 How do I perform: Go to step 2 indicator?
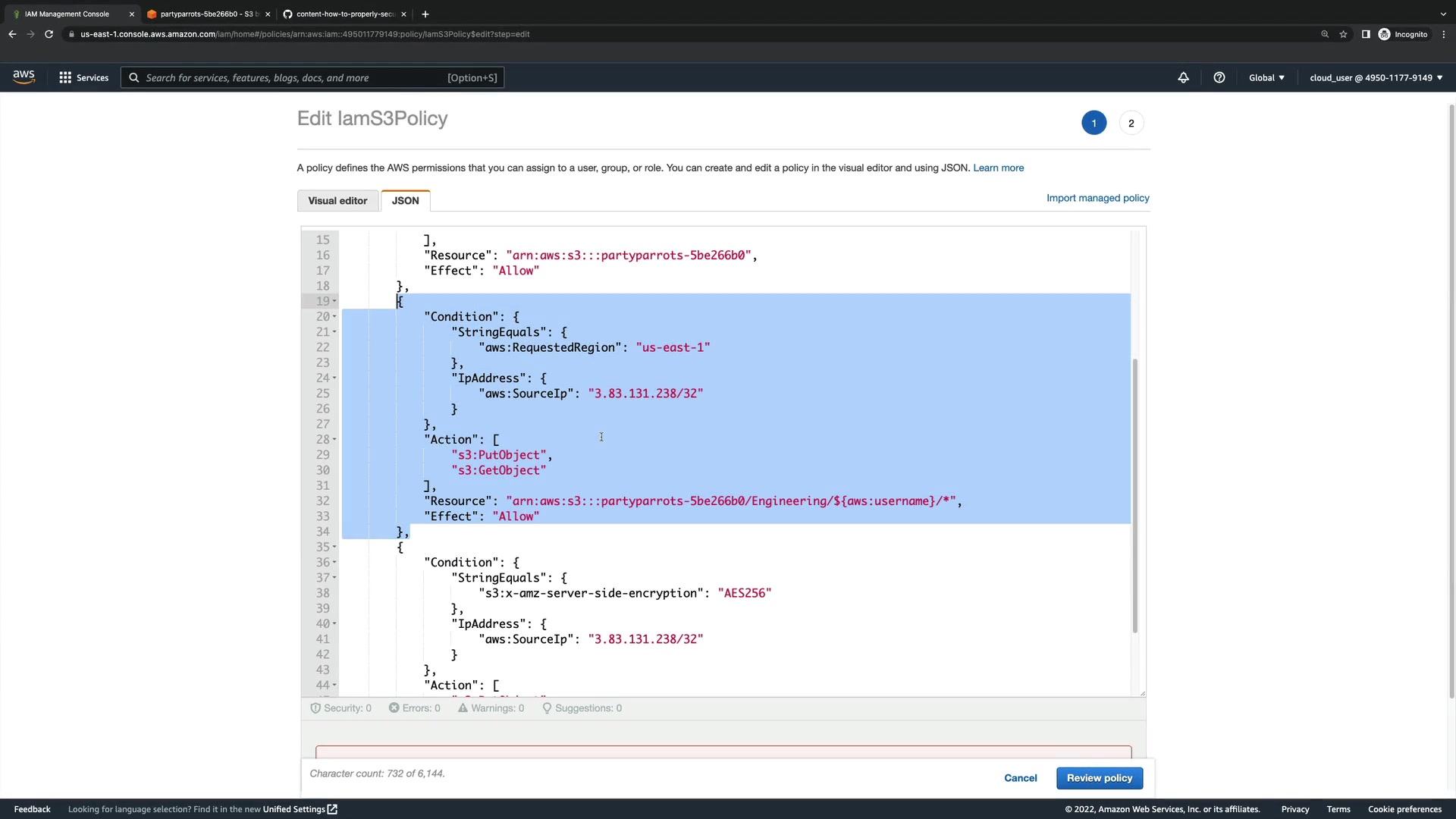[x=1131, y=123]
